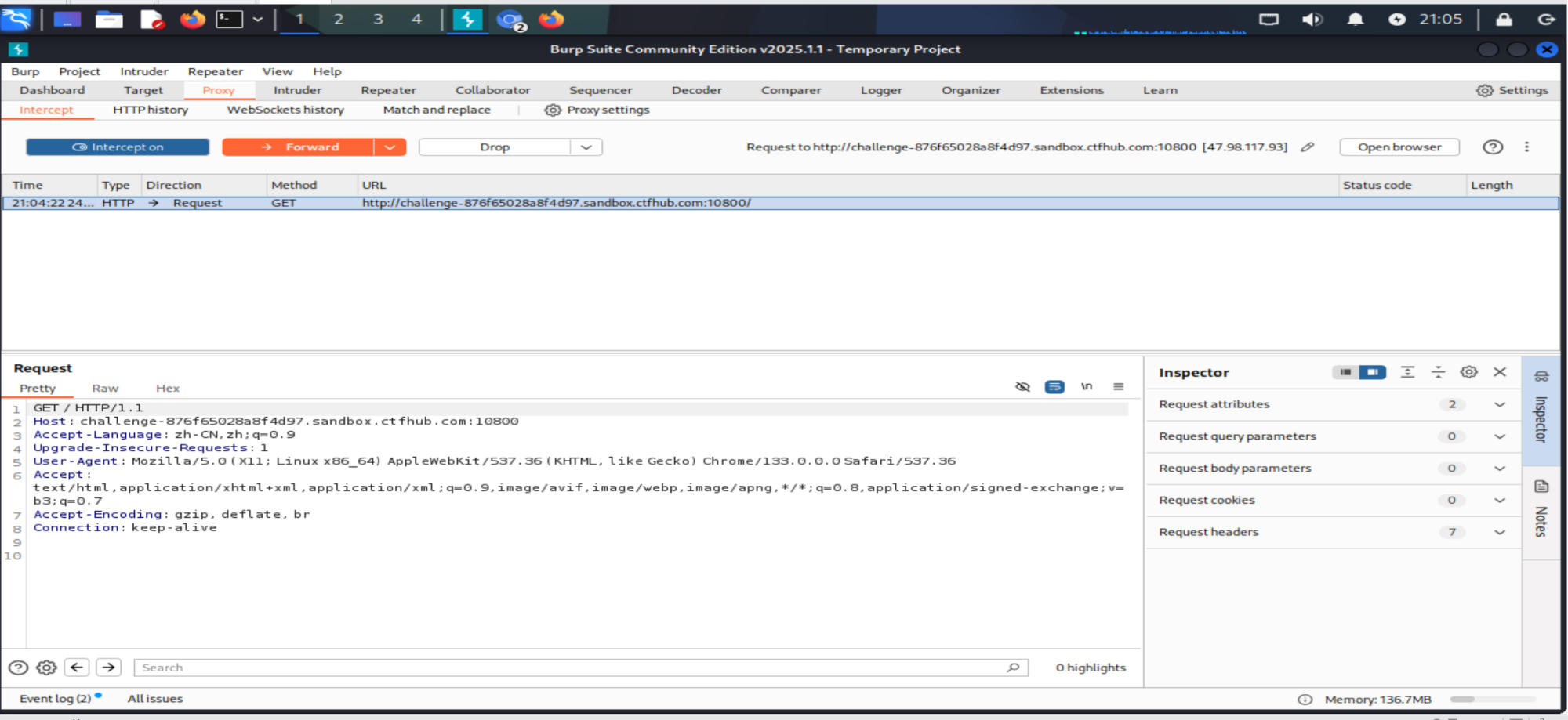Go to previous search match arrow
This screenshot has height=720, width=1568.
77,668
